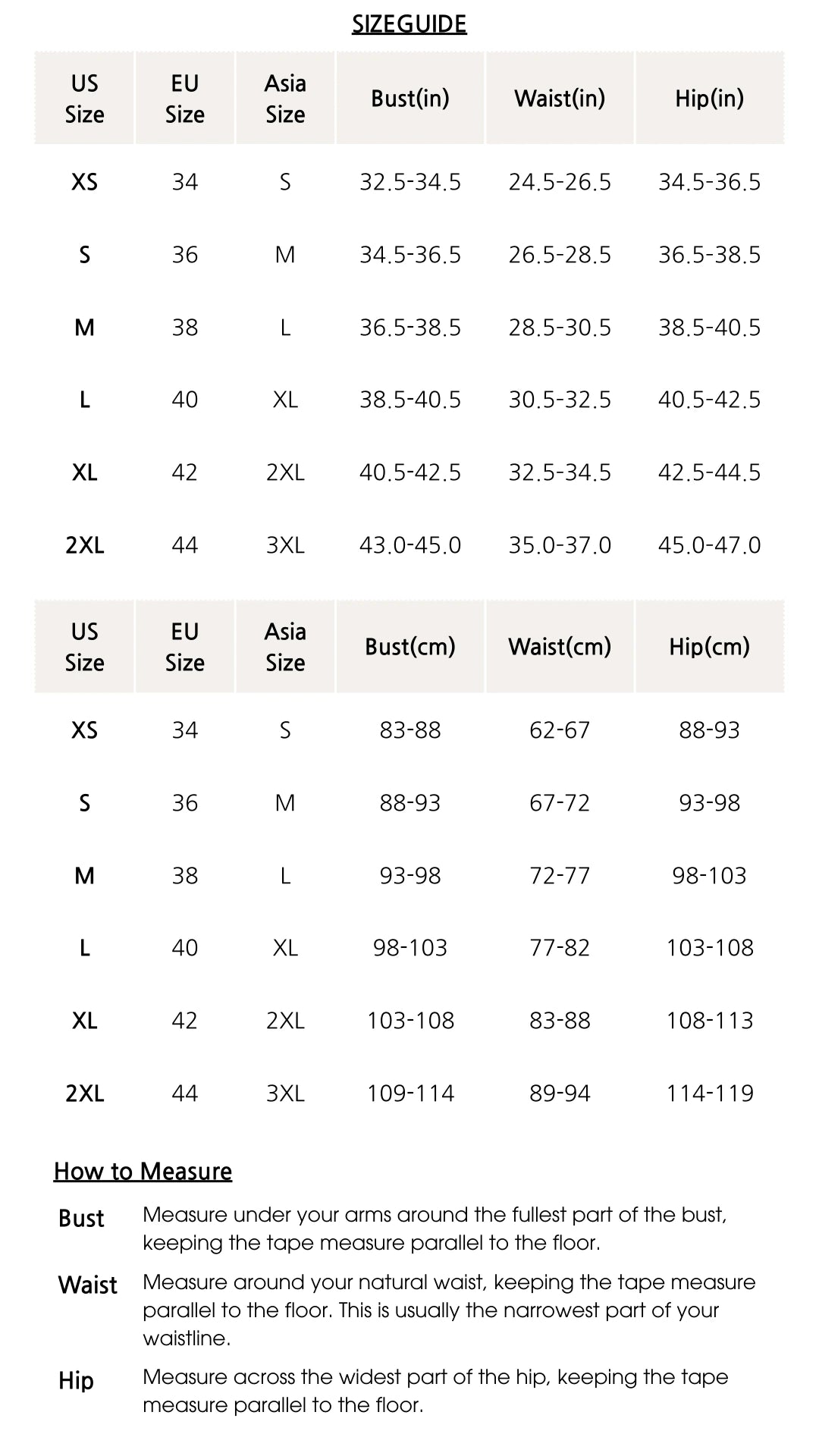Select the 2XL row in the centimeters table
The image size is (819, 1456).
409,1093
